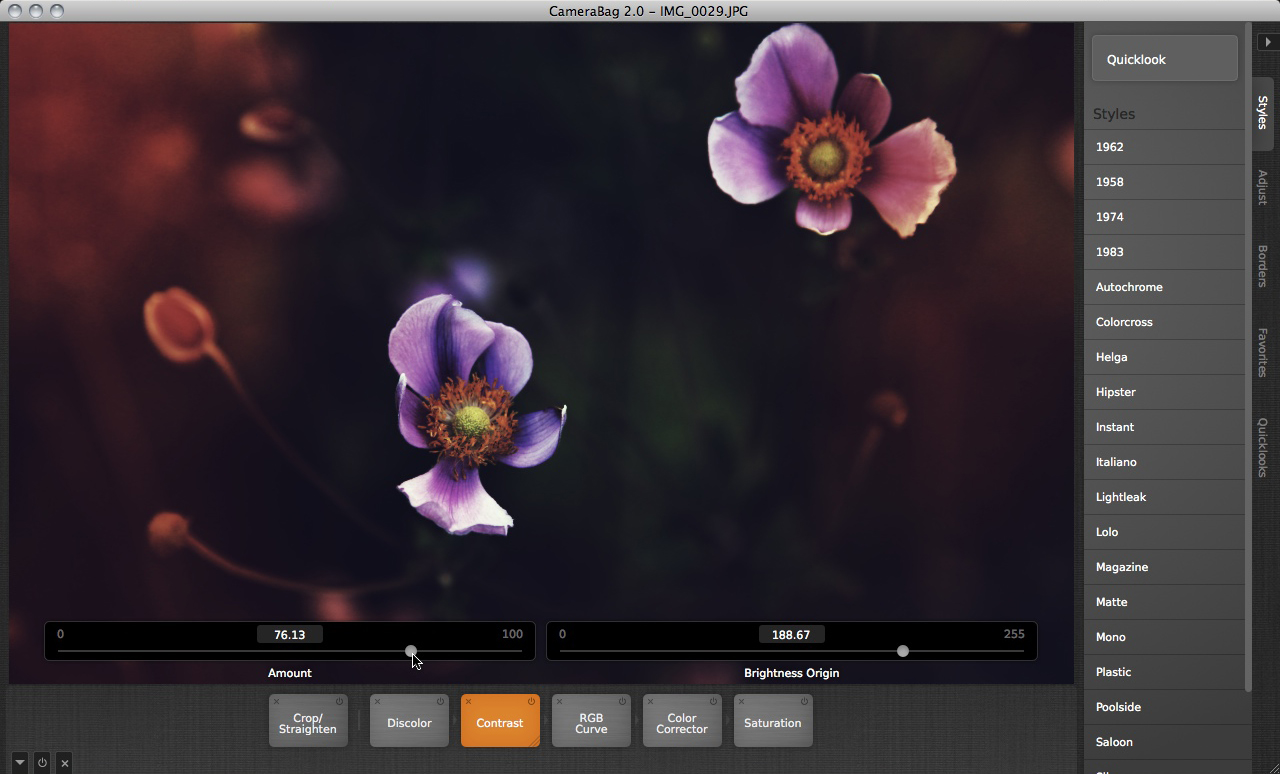The image size is (1280, 774).
Task: Select the Color Corrector adjustment tile
Action: click(682, 721)
